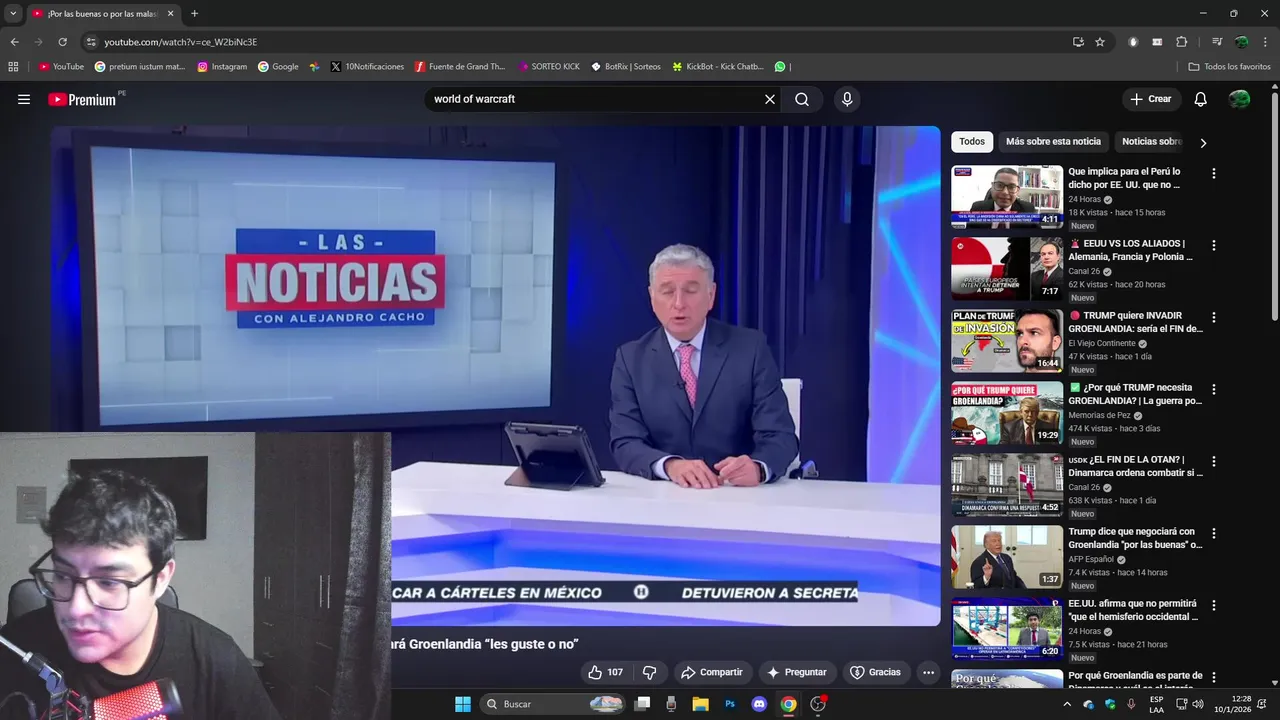Open Google bookmark

click(x=278, y=67)
